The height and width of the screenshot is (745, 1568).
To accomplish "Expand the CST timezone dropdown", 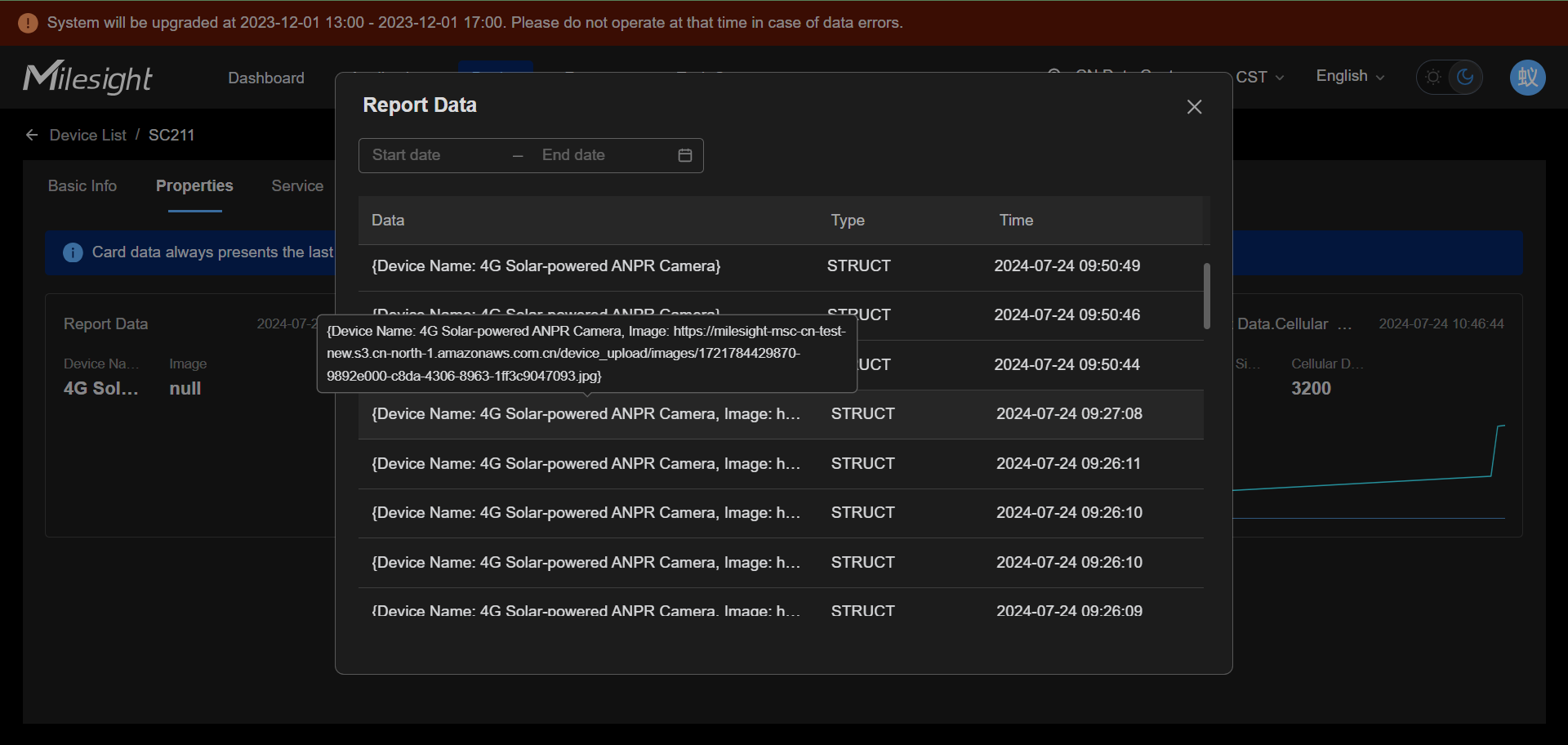I will [1259, 78].
